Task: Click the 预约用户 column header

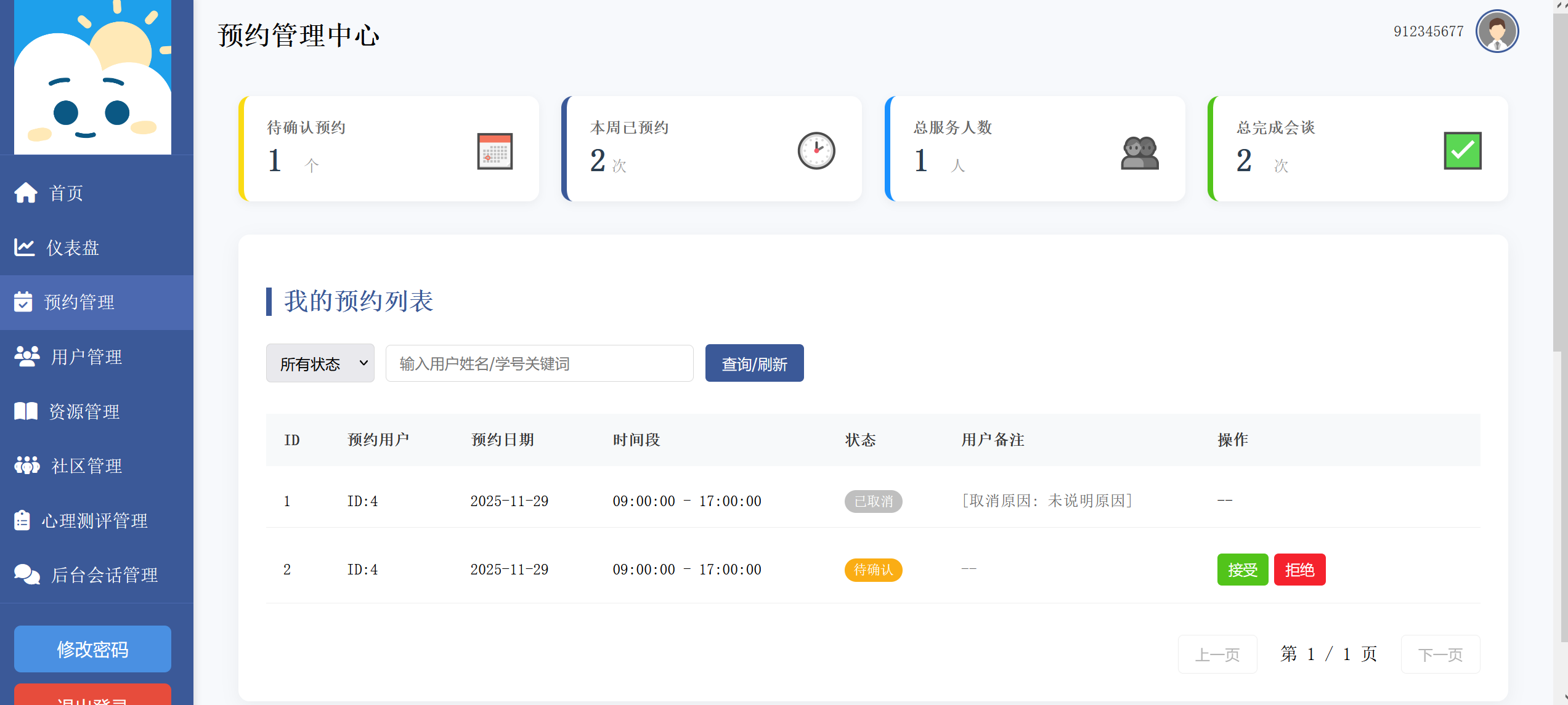Action: click(x=378, y=440)
